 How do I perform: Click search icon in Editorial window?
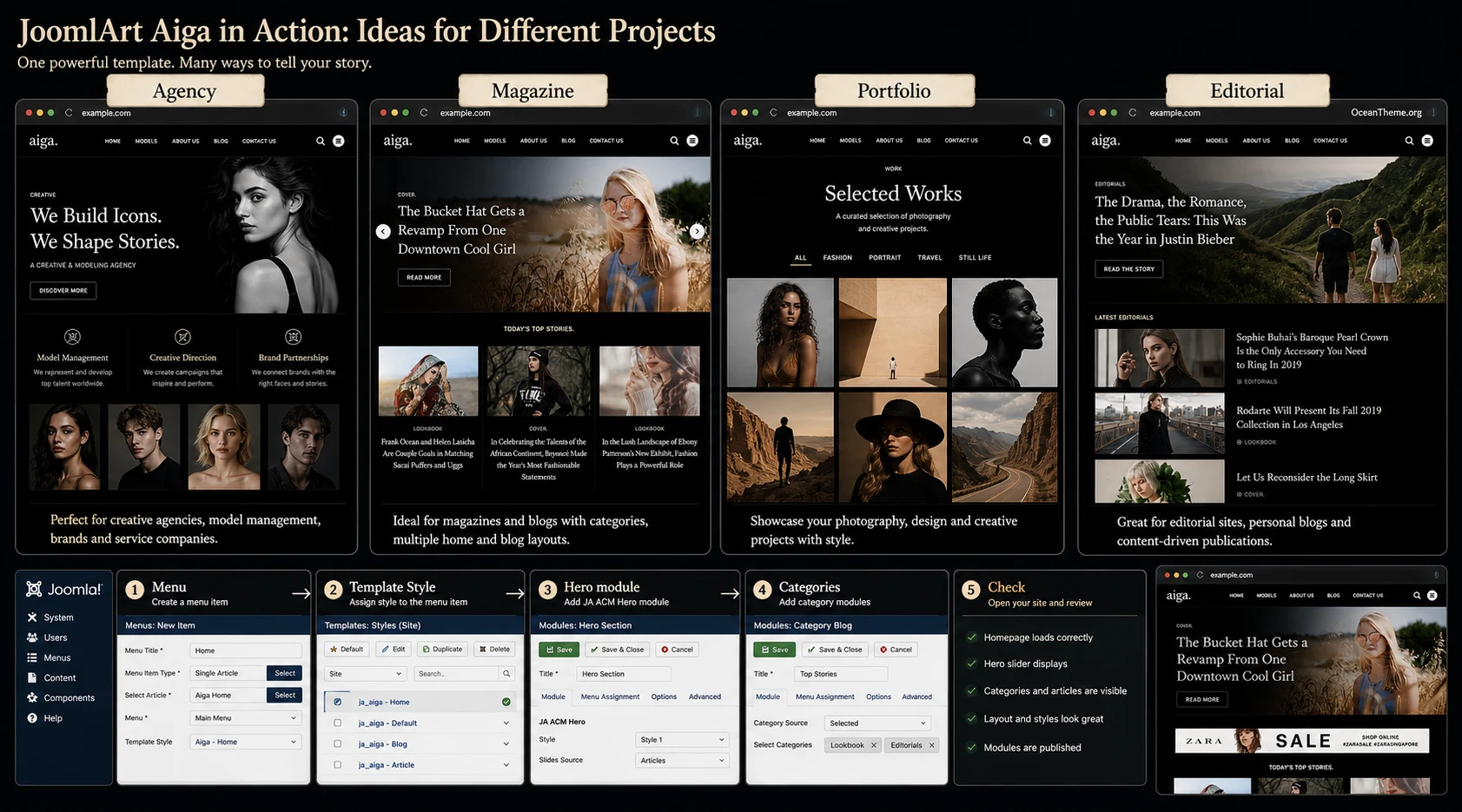(x=1409, y=141)
